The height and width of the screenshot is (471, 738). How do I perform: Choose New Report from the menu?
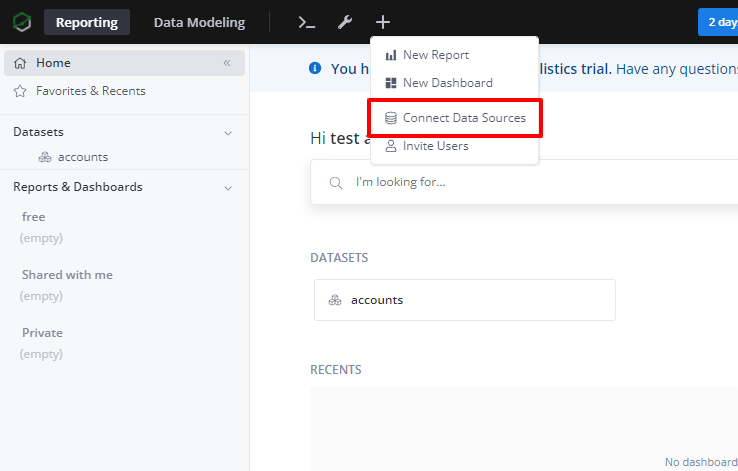tap(435, 55)
